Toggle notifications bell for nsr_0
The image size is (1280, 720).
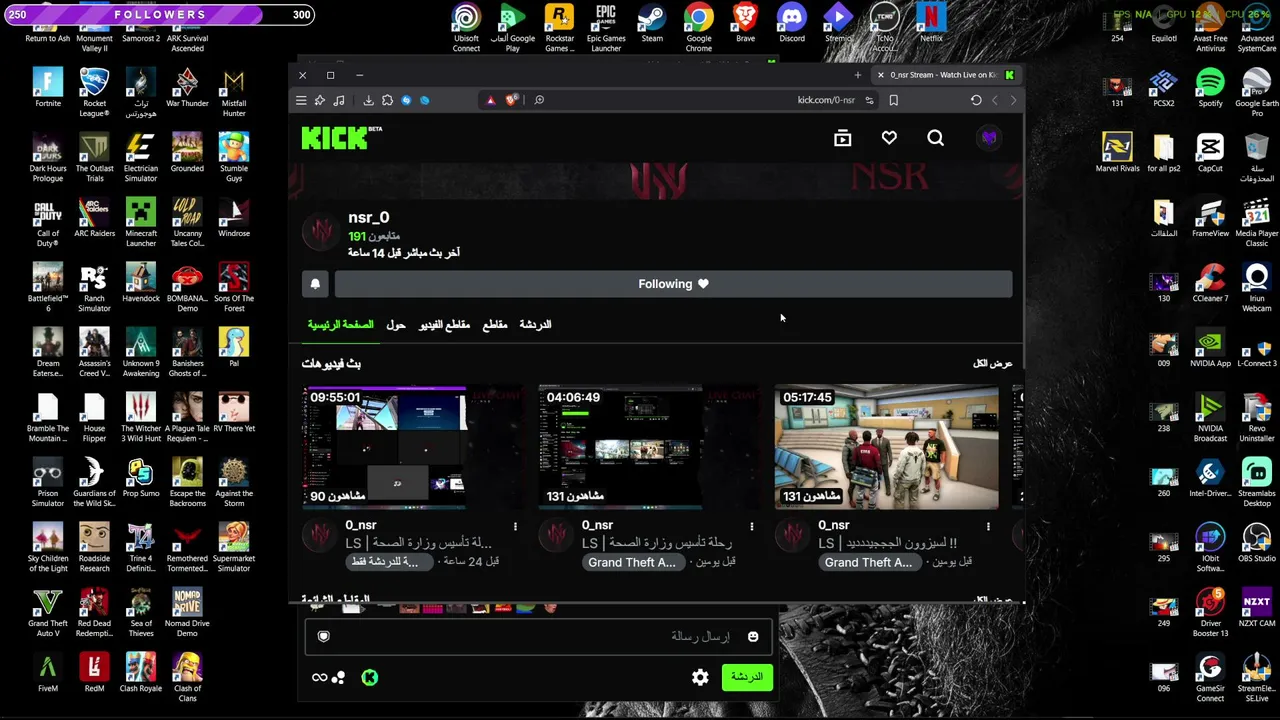tap(315, 284)
